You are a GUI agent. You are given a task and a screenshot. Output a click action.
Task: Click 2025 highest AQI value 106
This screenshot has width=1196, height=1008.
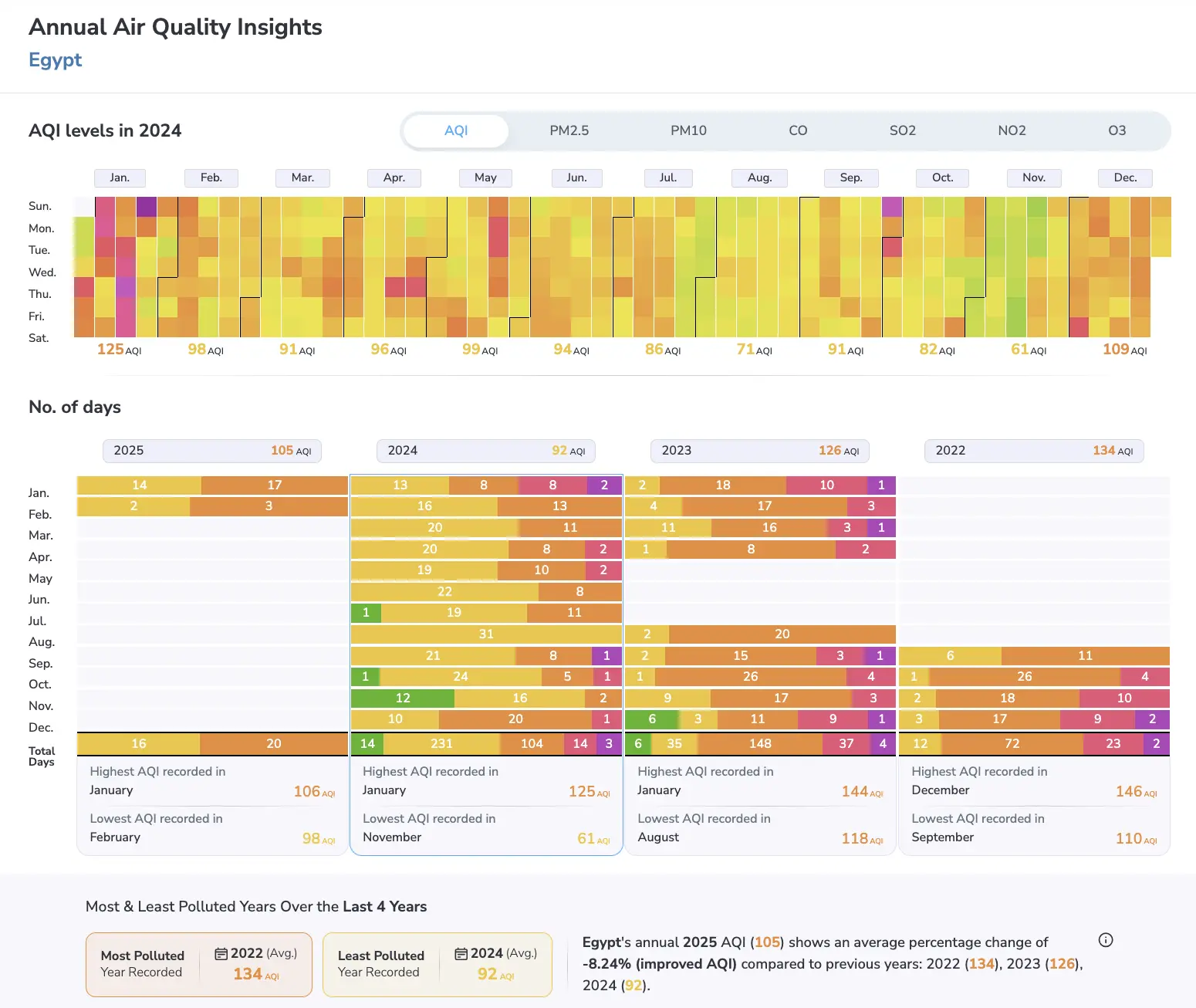[x=314, y=792]
